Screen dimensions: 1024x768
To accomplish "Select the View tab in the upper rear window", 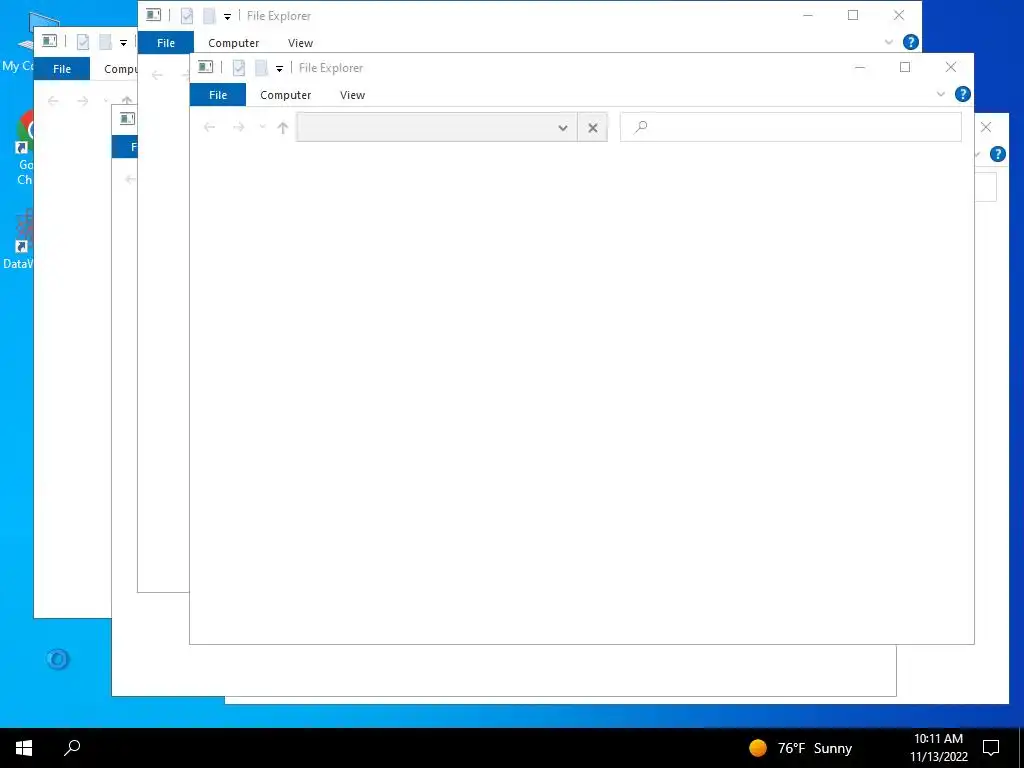I will 300,42.
